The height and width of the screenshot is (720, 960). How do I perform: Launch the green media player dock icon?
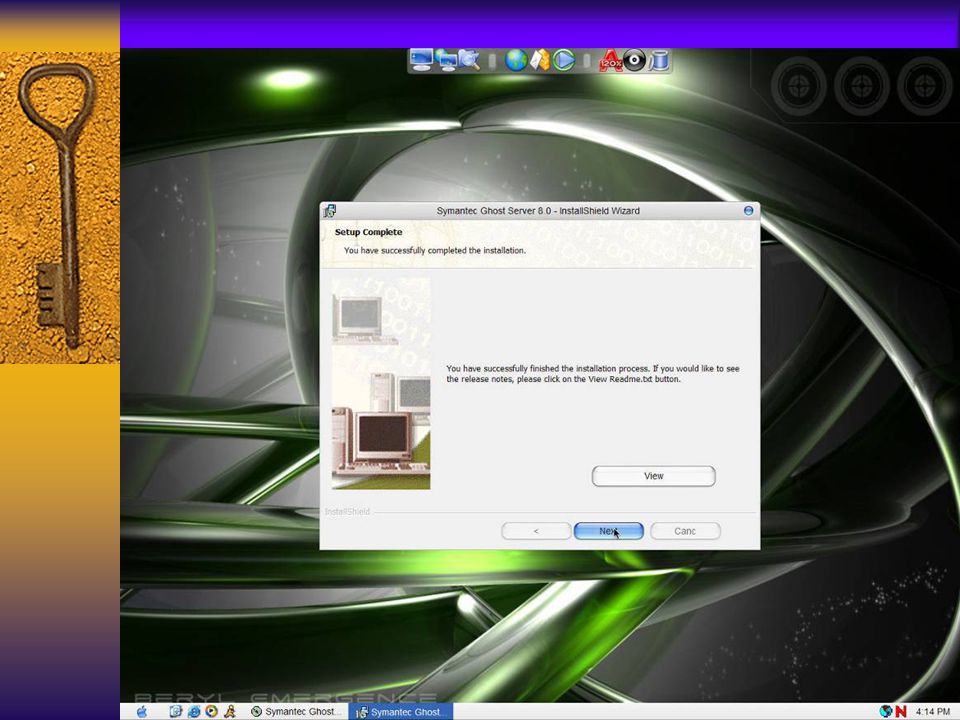(x=563, y=61)
